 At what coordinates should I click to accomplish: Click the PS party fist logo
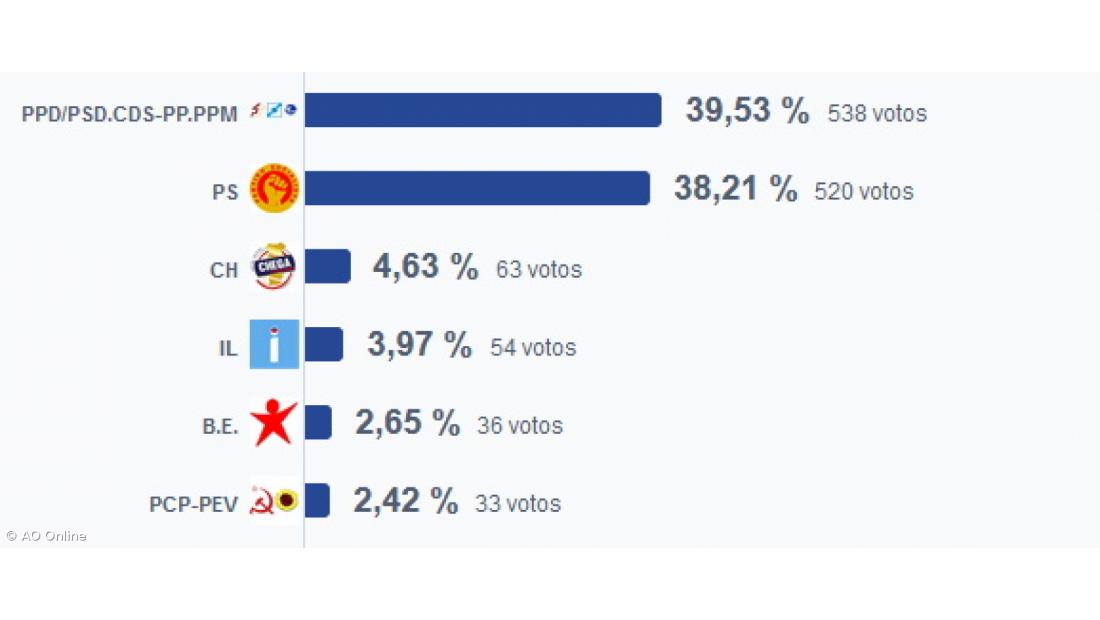click(x=273, y=189)
